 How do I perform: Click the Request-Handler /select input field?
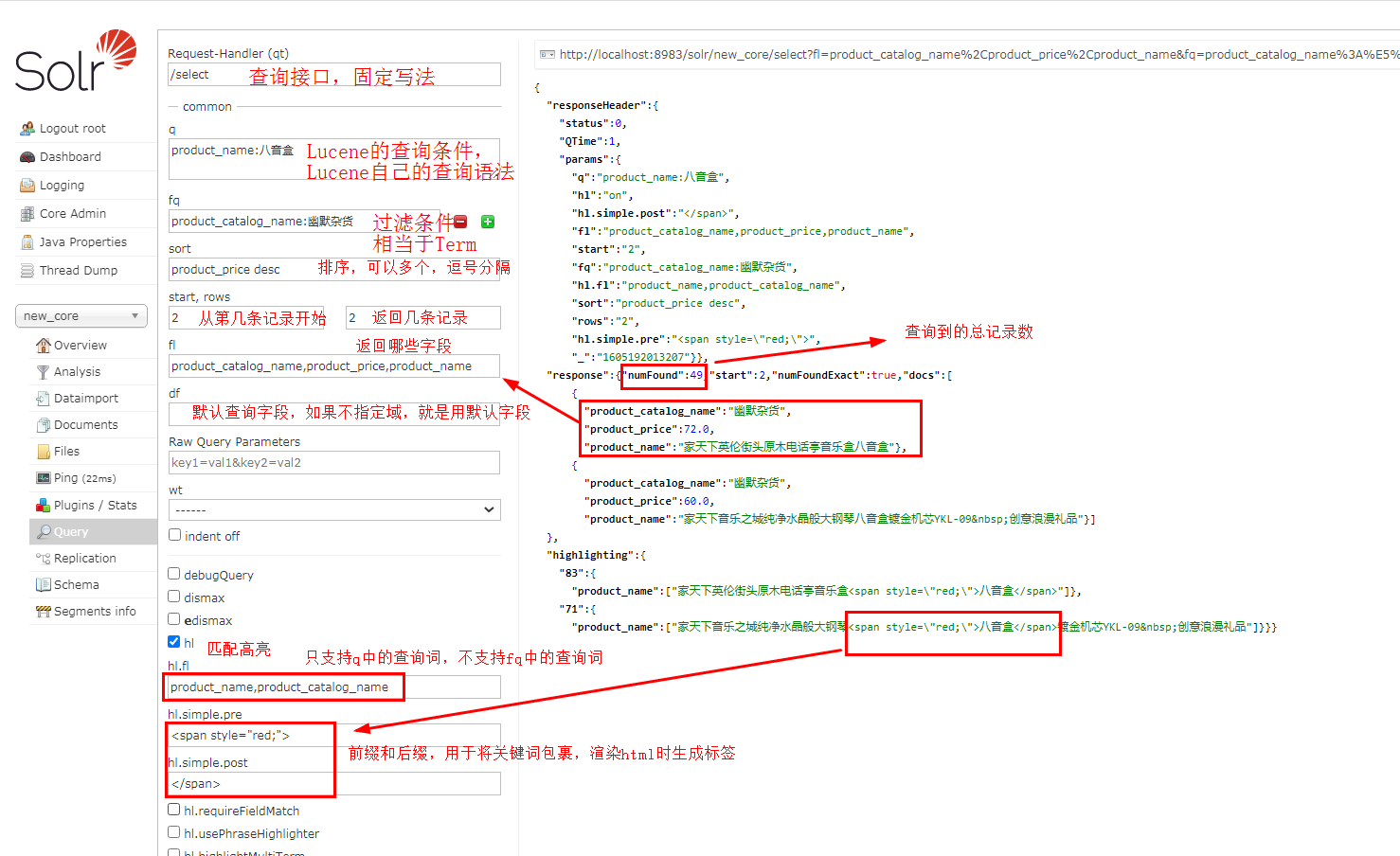334,75
